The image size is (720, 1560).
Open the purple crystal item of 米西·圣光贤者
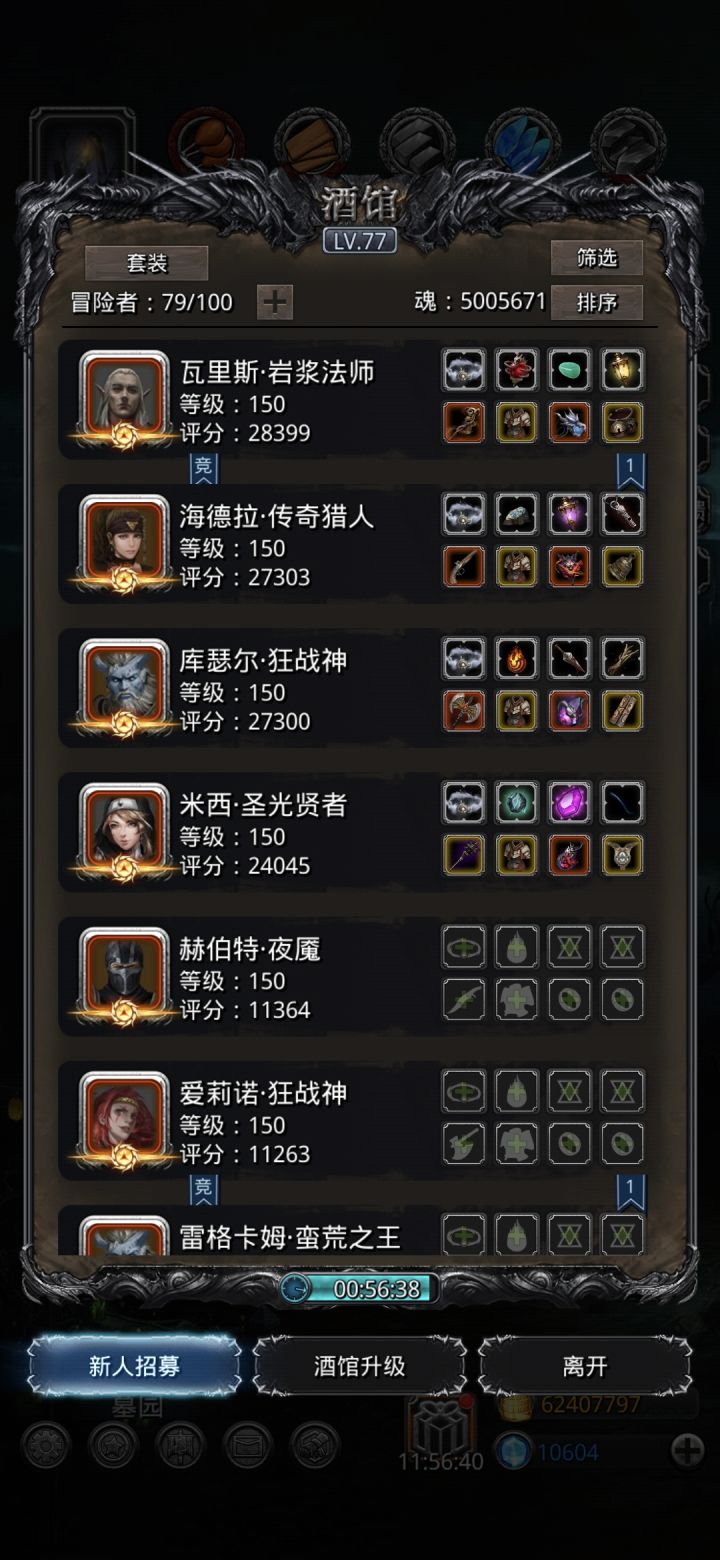570,802
